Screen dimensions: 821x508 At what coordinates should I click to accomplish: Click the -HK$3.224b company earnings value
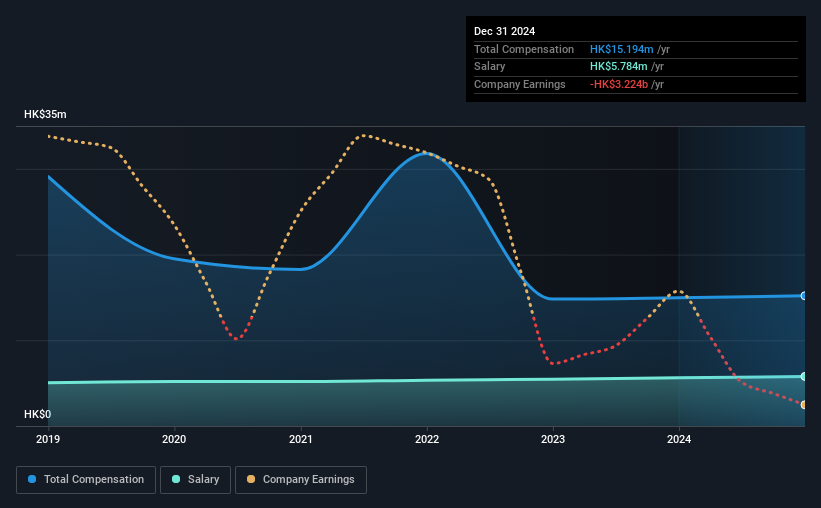coord(618,84)
